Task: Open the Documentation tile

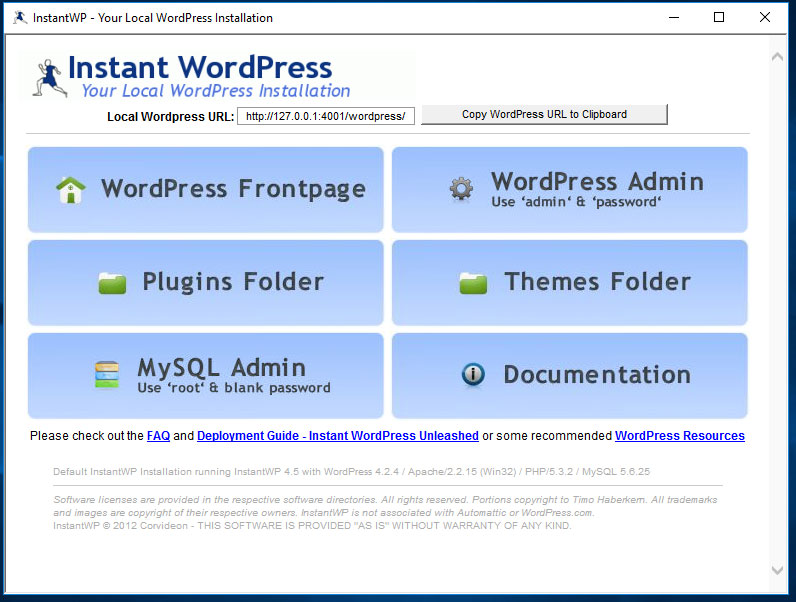Action: click(x=570, y=376)
